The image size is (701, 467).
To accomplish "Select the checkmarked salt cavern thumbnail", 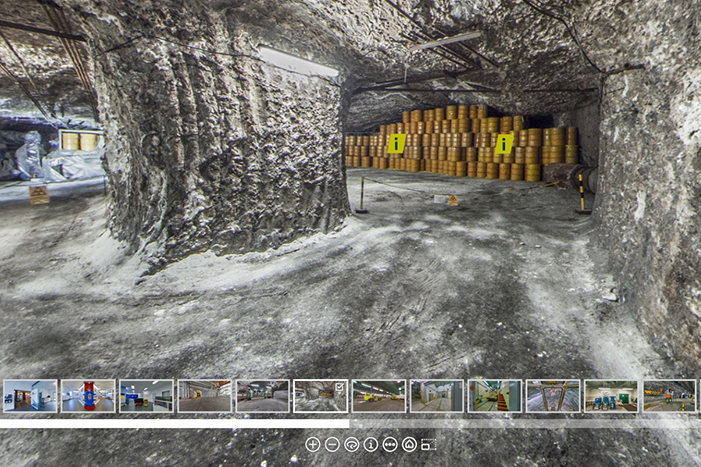I will coord(321,396).
